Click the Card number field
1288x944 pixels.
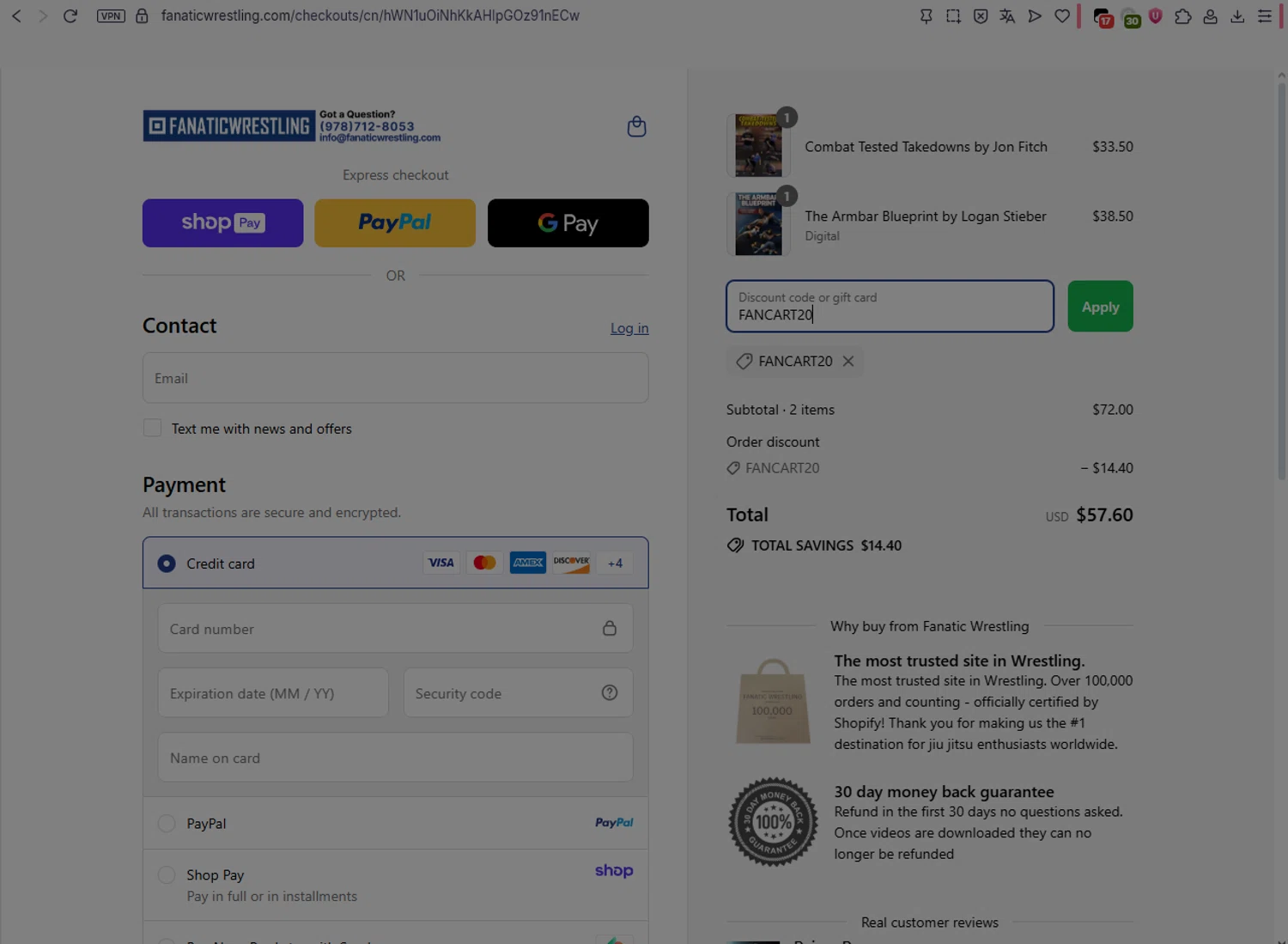click(x=396, y=628)
